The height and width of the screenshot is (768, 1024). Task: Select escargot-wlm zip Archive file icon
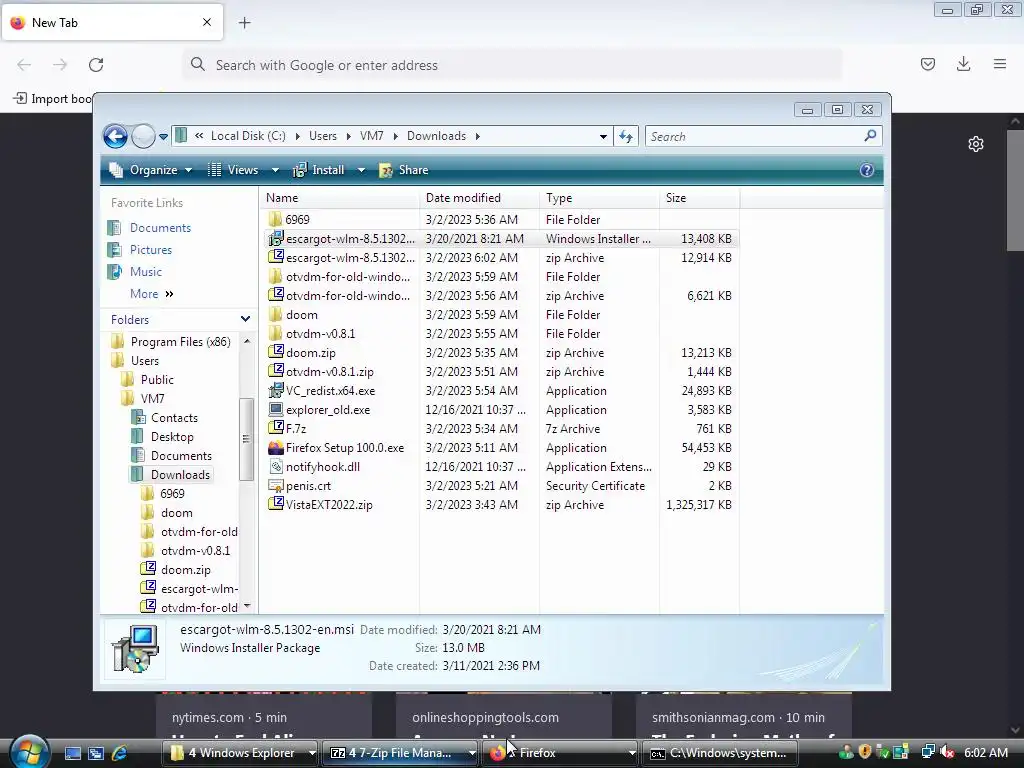click(276, 257)
